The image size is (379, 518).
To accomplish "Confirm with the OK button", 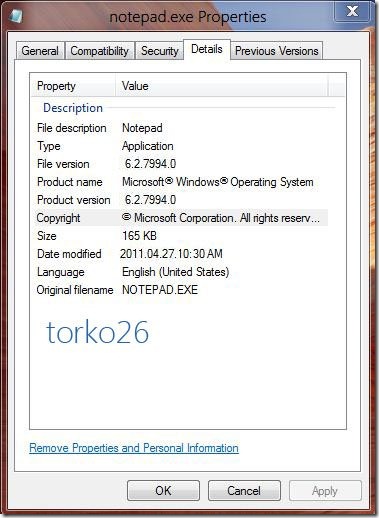I will pyautogui.click(x=163, y=490).
